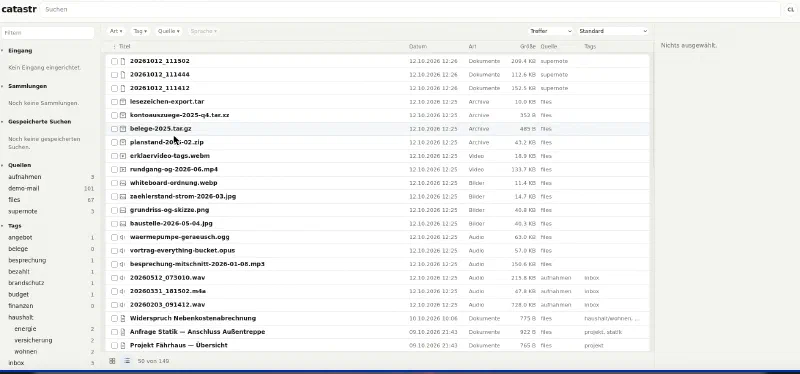The height and width of the screenshot is (374, 800).
Task: Click the video icon of erklaervideo-tags.webm
Action: pos(122,156)
